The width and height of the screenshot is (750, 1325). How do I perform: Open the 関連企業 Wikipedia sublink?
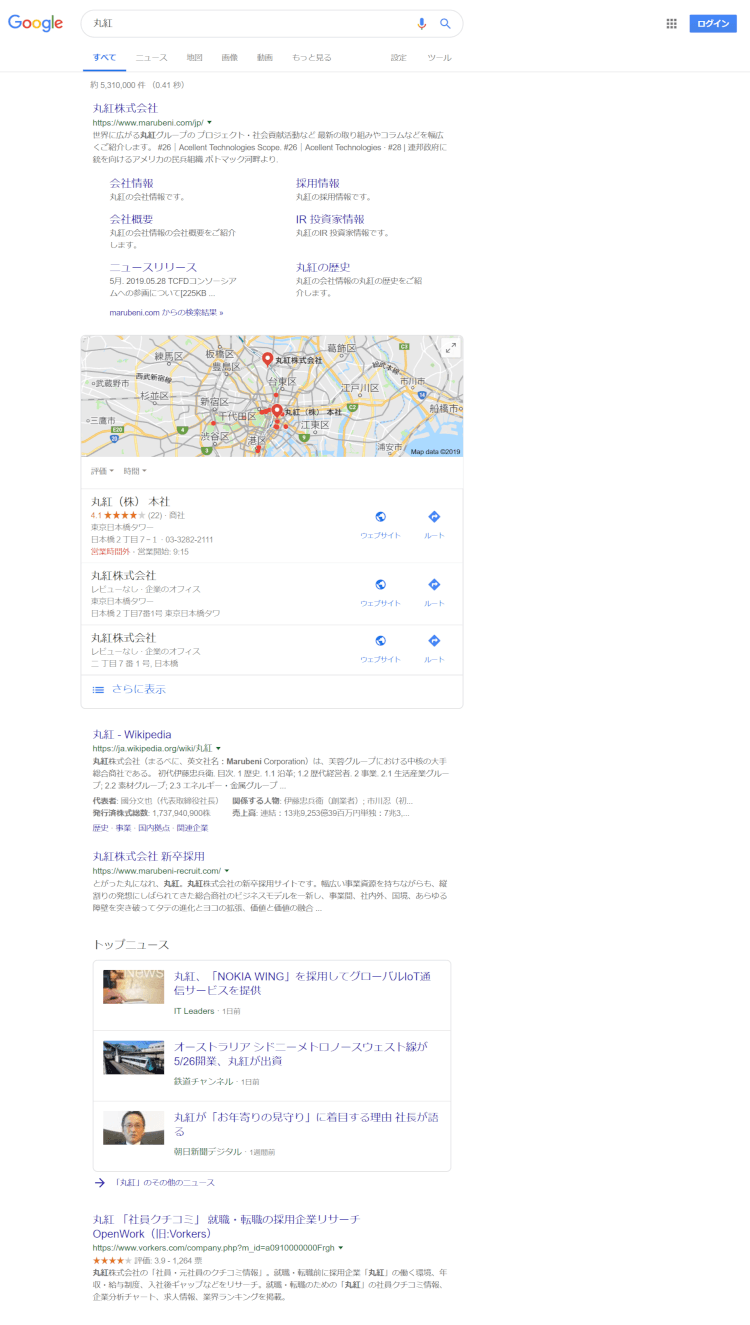tap(193, 828)
